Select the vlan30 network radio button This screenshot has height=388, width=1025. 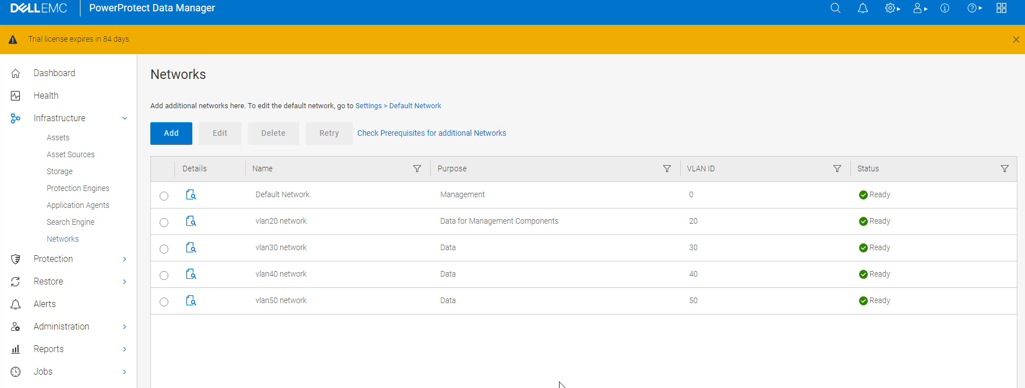pos(163,249)
